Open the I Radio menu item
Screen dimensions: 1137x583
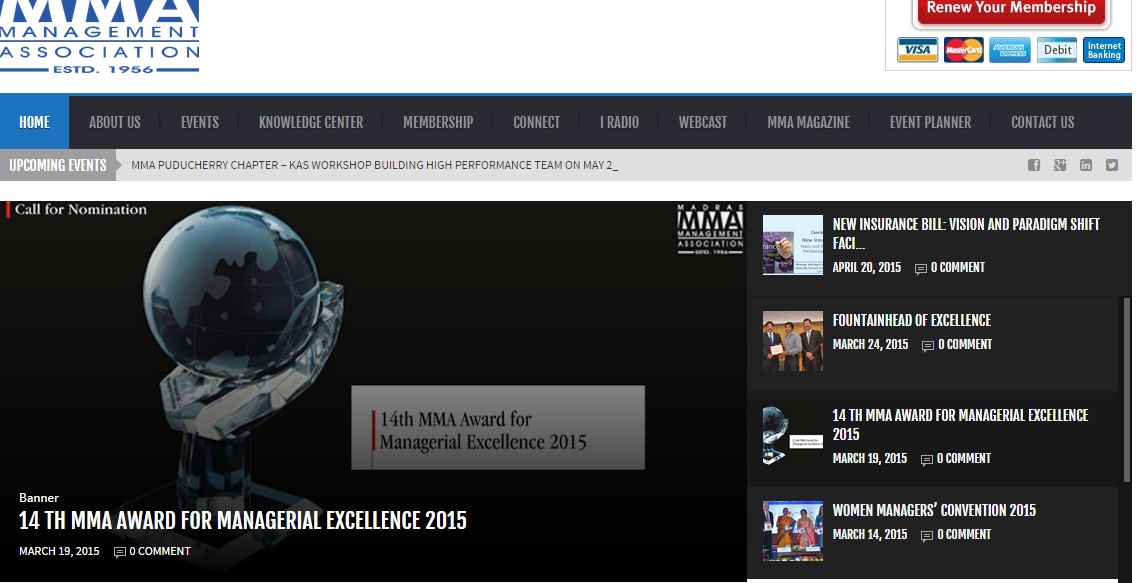[x=619, y=122]
